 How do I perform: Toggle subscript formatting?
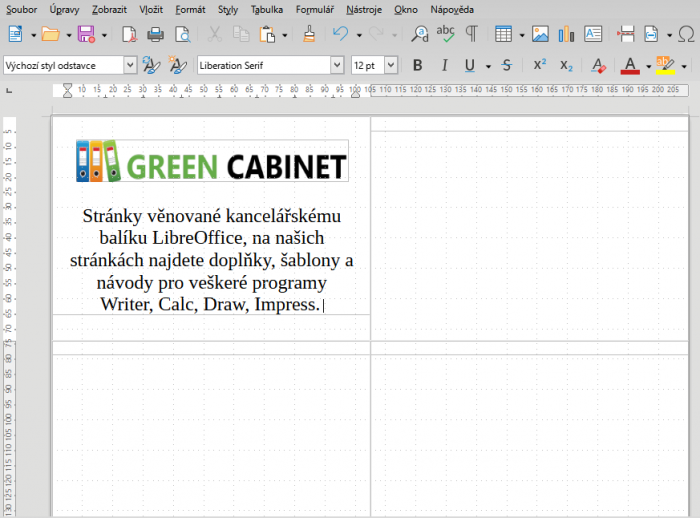pyautogui.click(x=566, y=66)
